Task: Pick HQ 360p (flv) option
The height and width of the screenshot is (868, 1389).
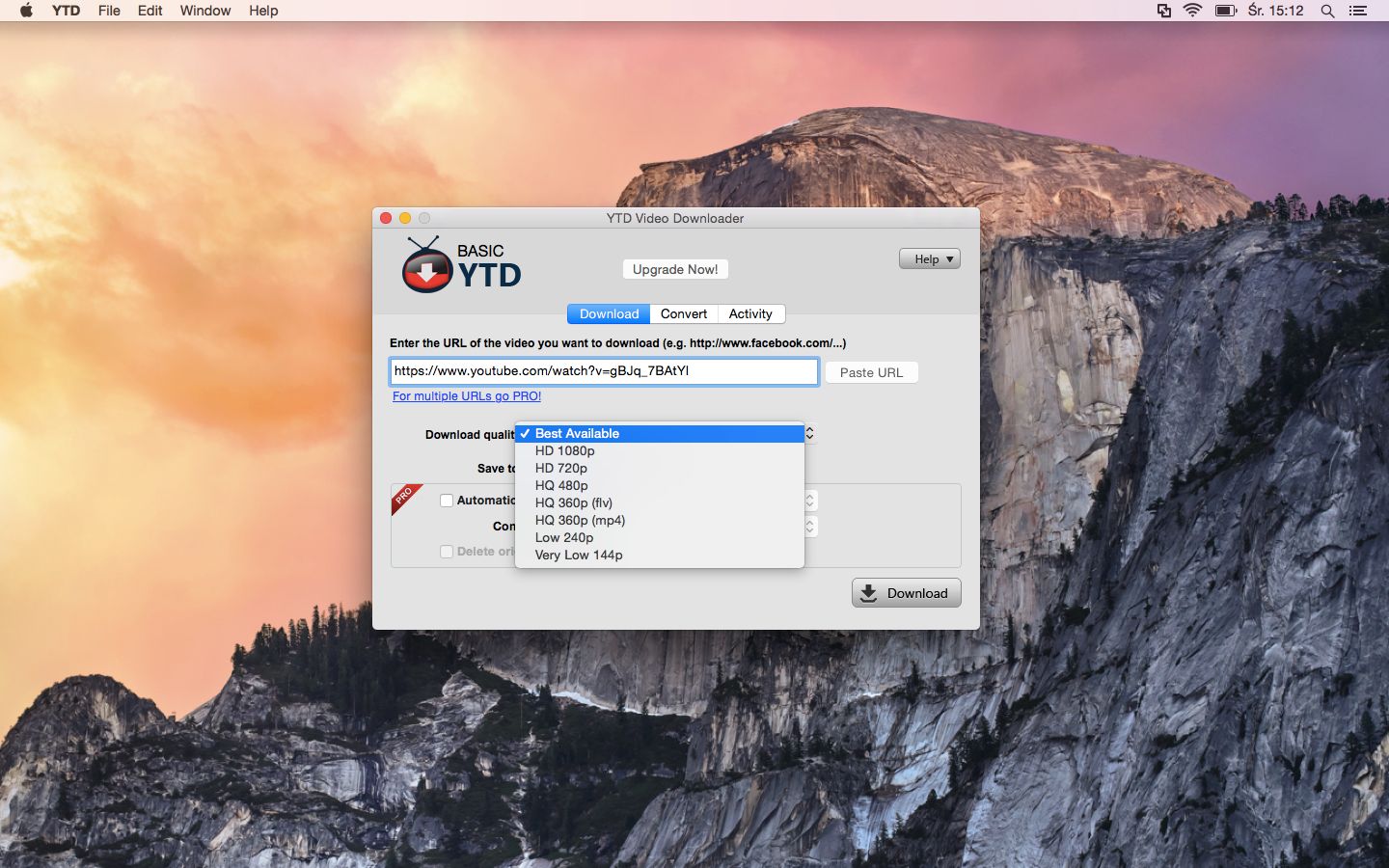Action: click(660, 502)
